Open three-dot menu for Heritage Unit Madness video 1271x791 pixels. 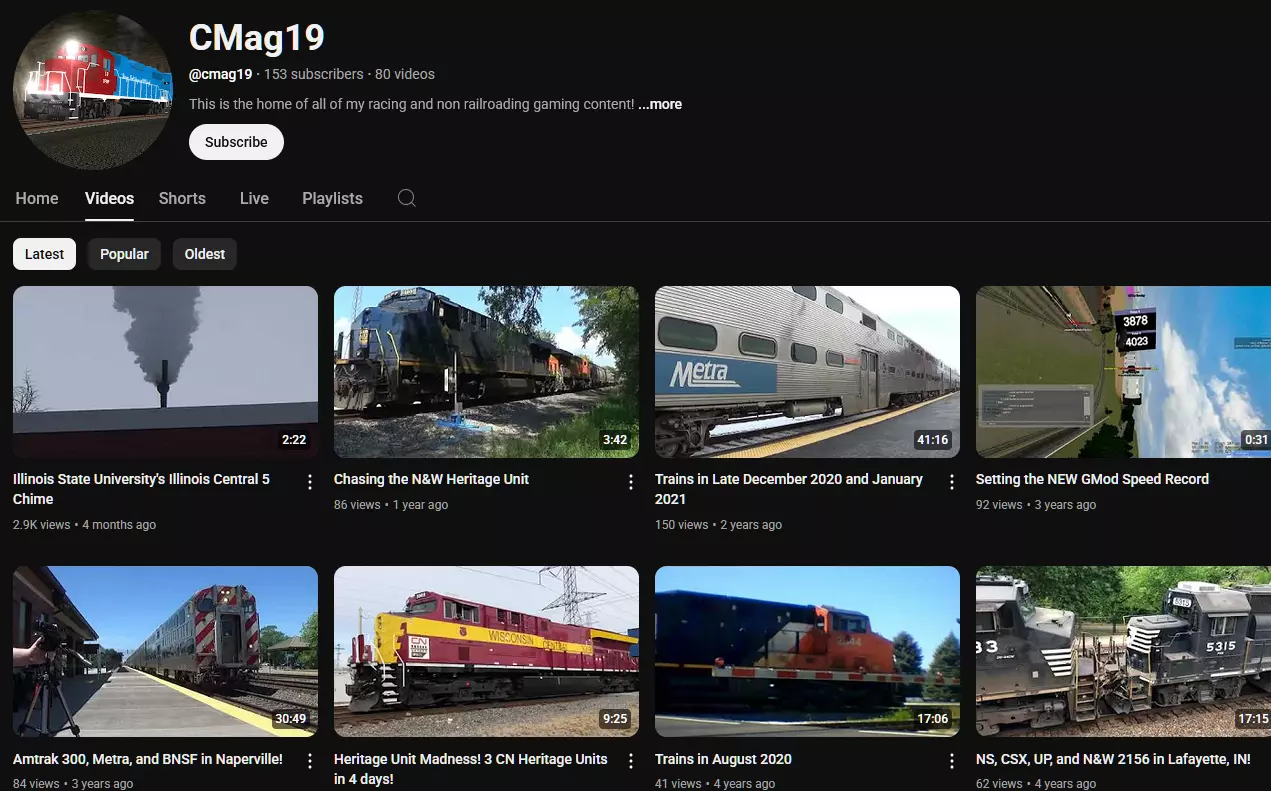coord(631,762)
